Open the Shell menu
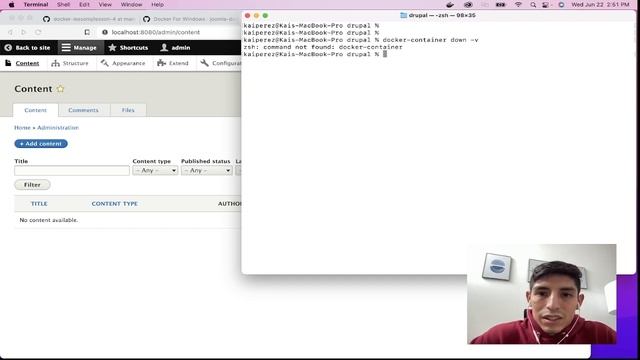Image resolution: width=640 pixels, height=360 pixels. click(63, 4)
